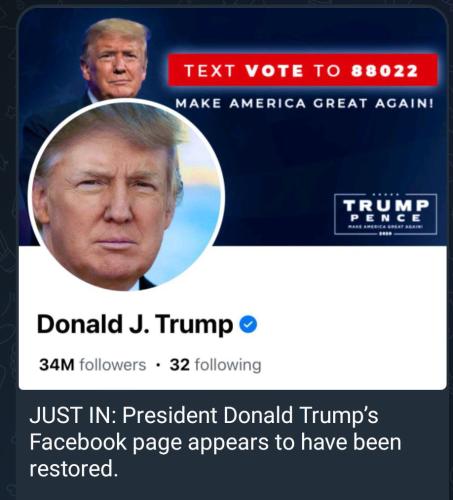
Task: Click the blue verified checkmark badge
Action: coord(249,325)
